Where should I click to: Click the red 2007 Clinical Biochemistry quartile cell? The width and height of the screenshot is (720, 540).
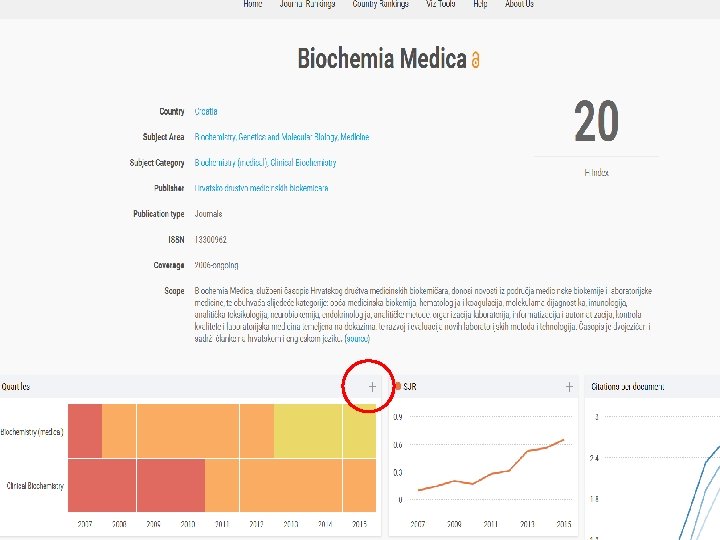pyautogui.click(x=84, y=486)
